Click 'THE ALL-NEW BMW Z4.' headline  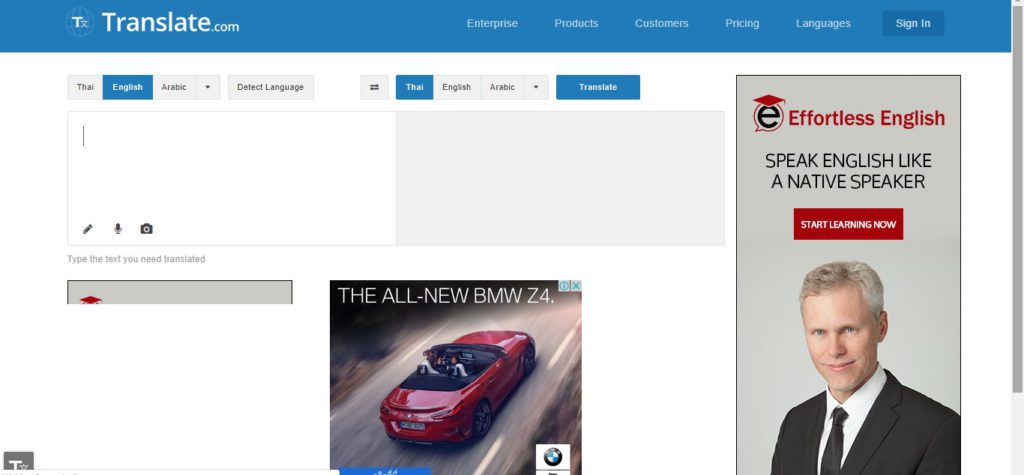point(446,296)
